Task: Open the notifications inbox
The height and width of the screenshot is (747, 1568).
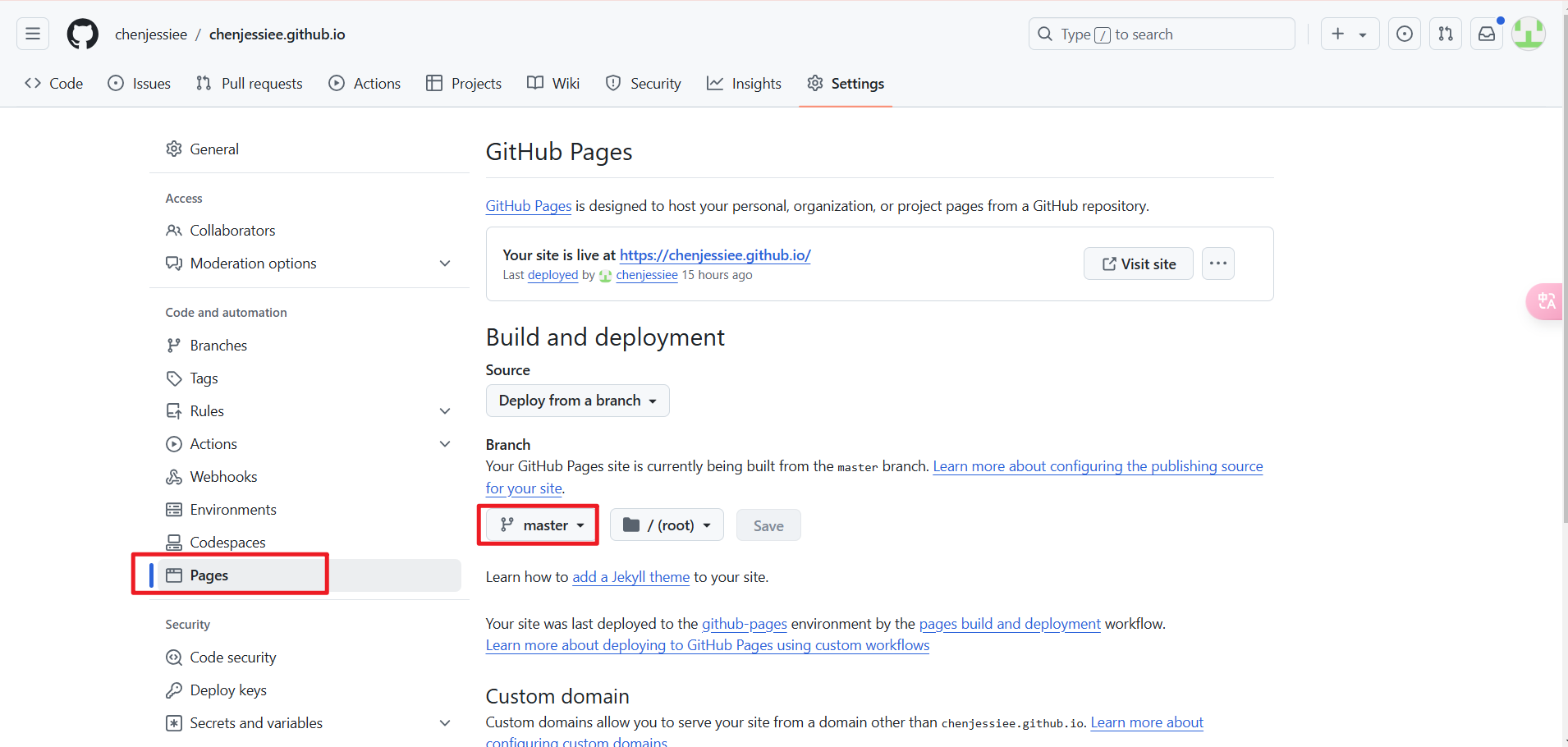Action: [x=1487, y=34]
